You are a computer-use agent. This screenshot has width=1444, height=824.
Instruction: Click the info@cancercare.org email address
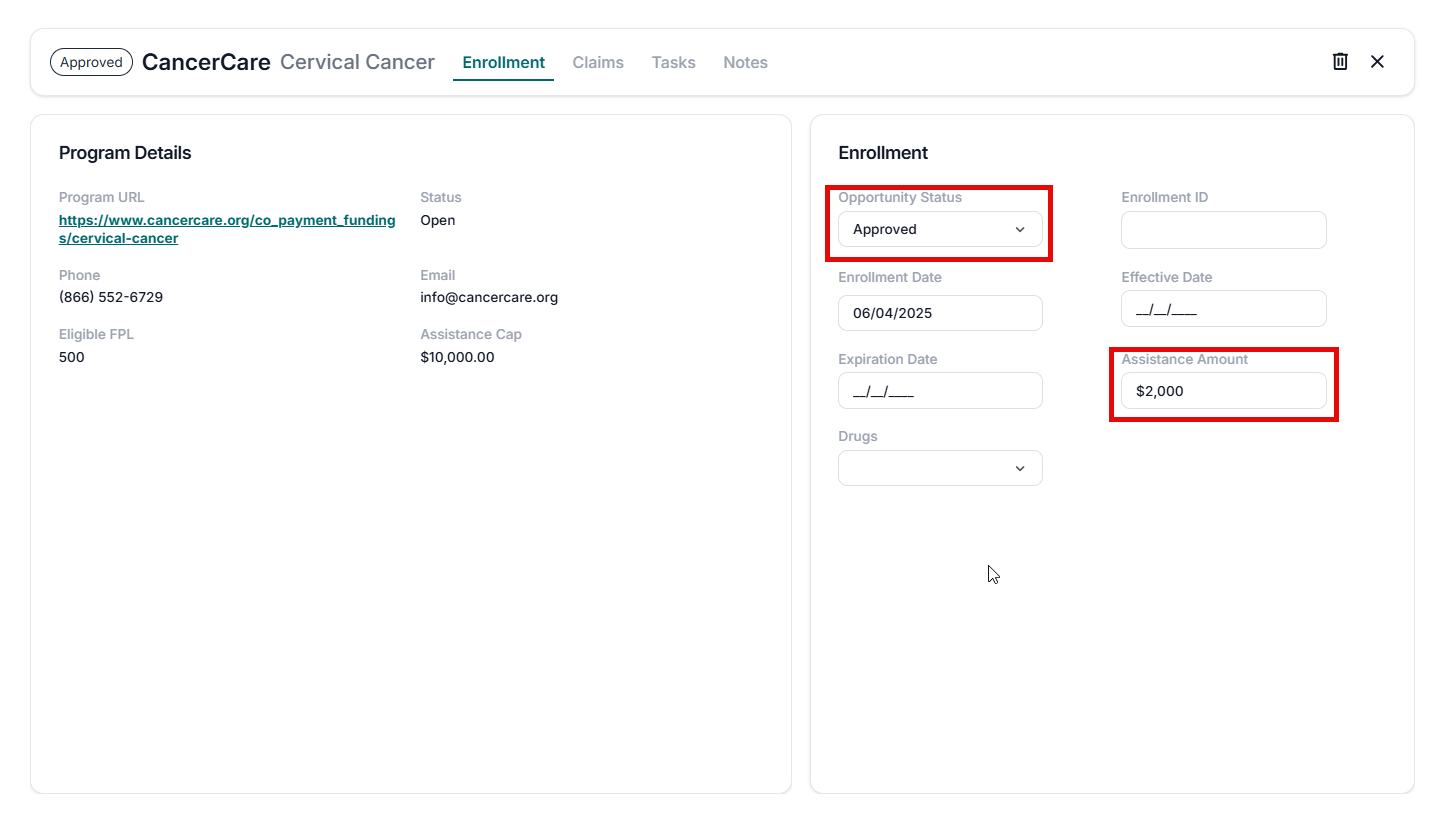point(489,297)
